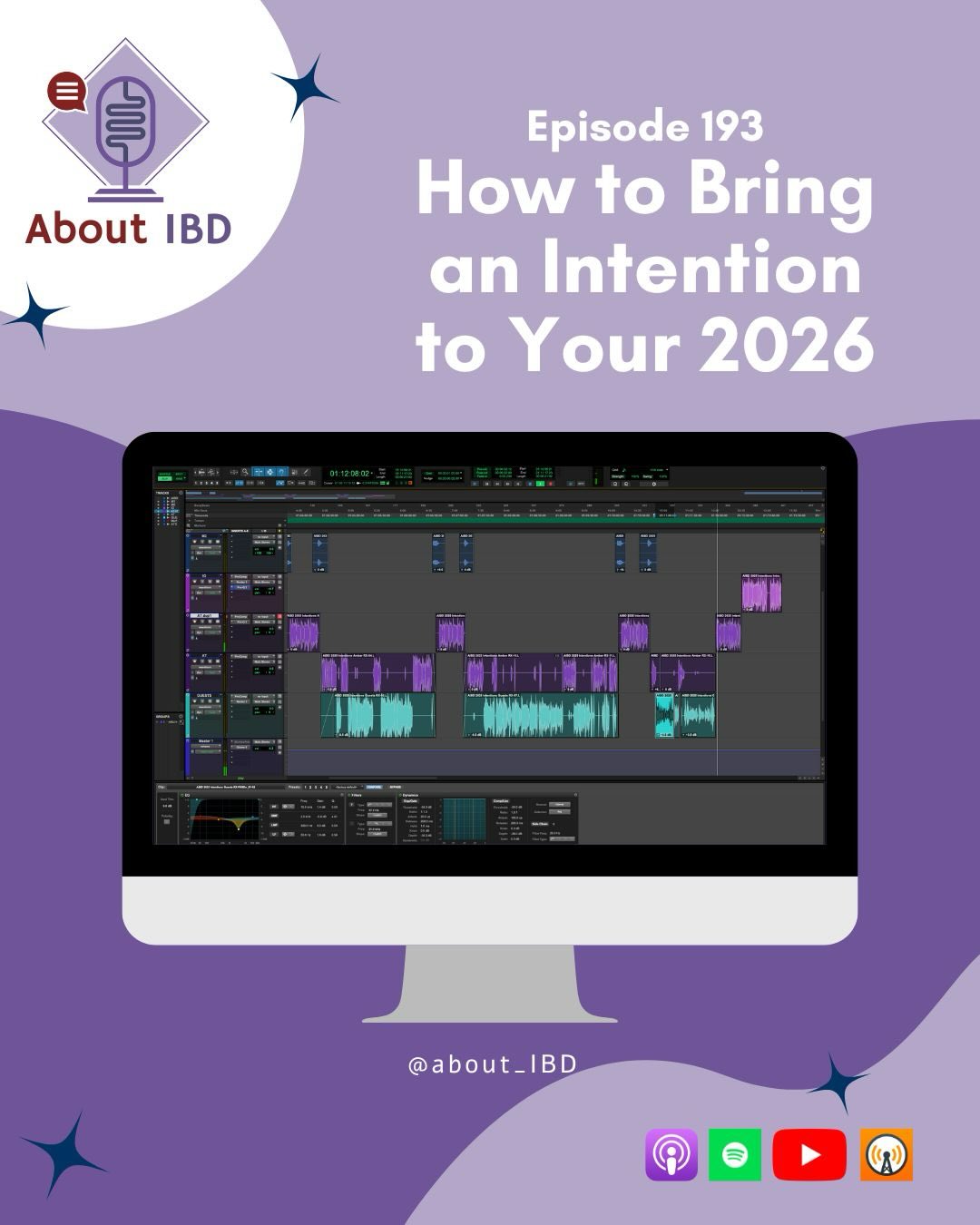Open the factory default preset dropdown

[x=346, y=787]
